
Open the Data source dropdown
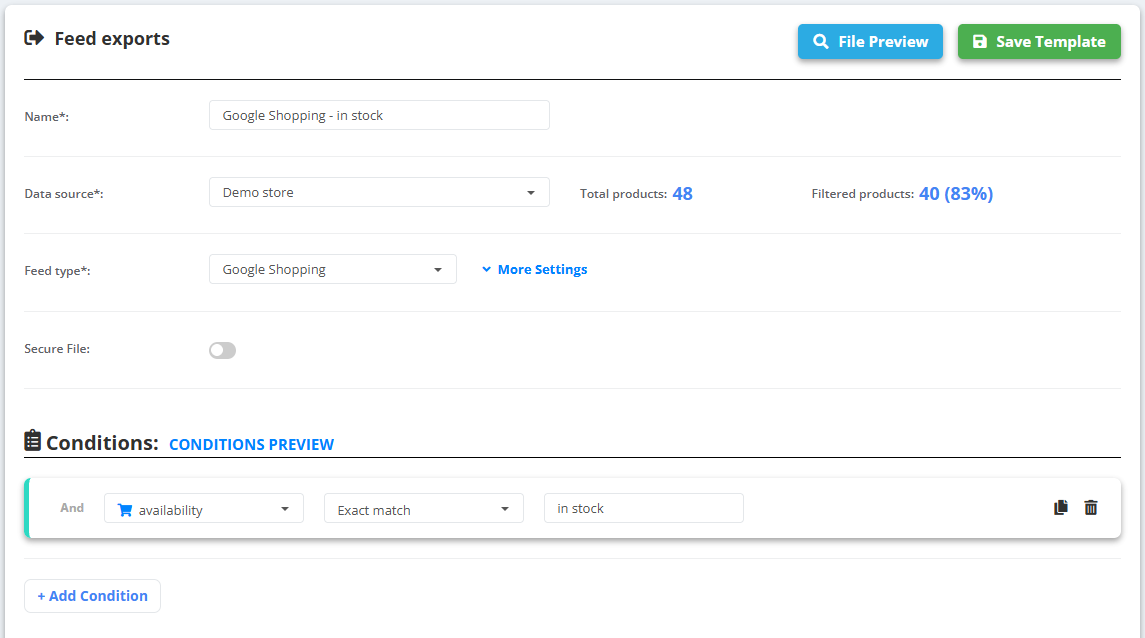point(379,192)
